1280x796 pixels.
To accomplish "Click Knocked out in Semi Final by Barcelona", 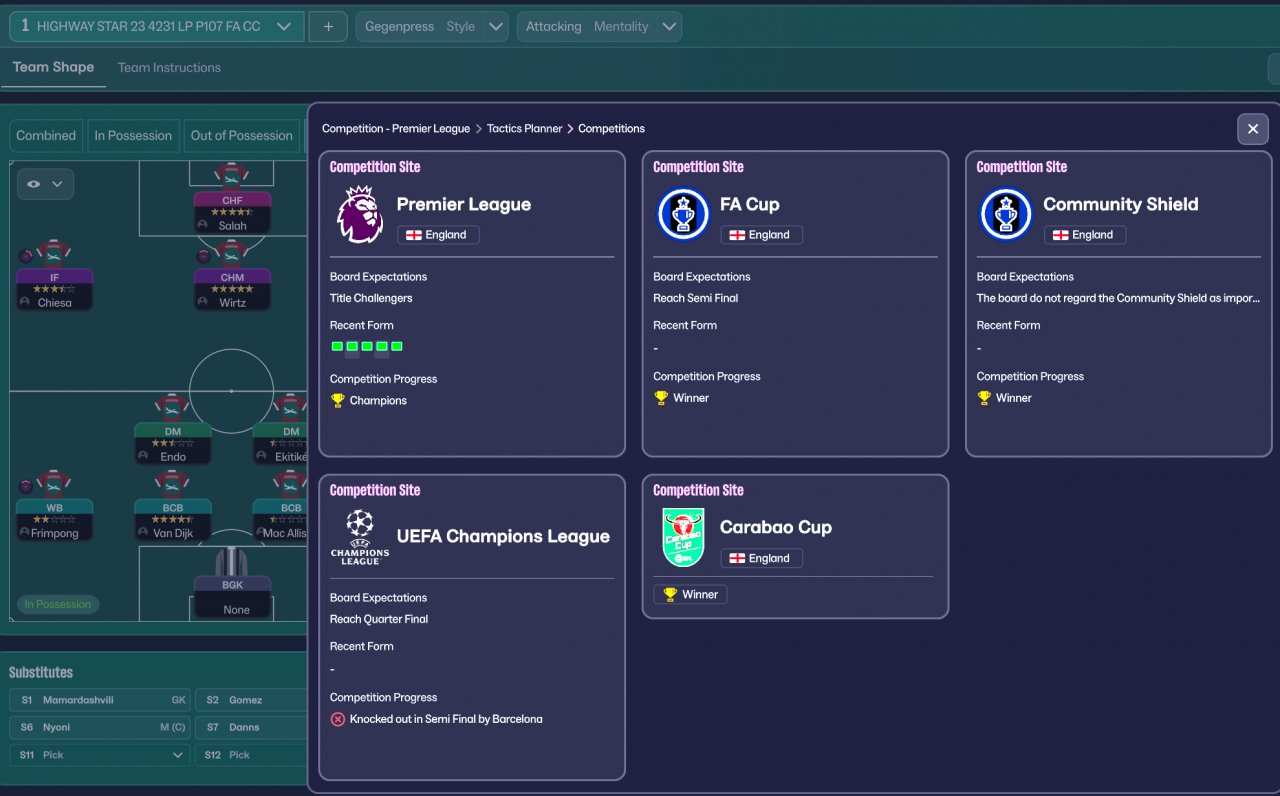I will tap(446, 719).
